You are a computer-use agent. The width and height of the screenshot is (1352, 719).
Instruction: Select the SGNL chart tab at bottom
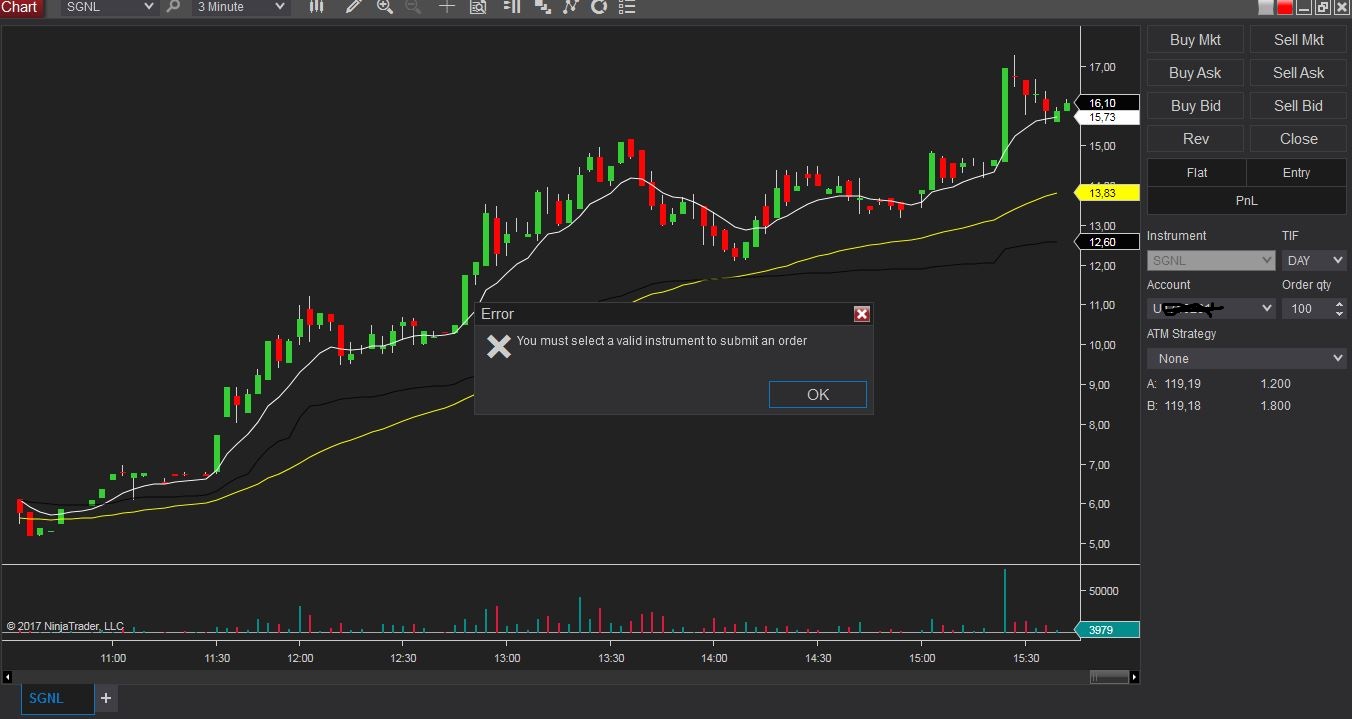(57, 698)
